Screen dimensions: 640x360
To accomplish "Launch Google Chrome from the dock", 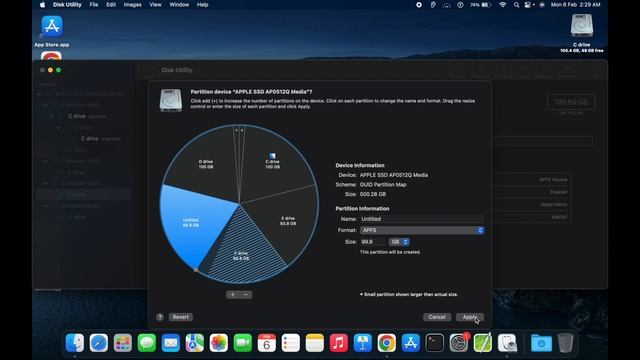I will click(387, 342).
